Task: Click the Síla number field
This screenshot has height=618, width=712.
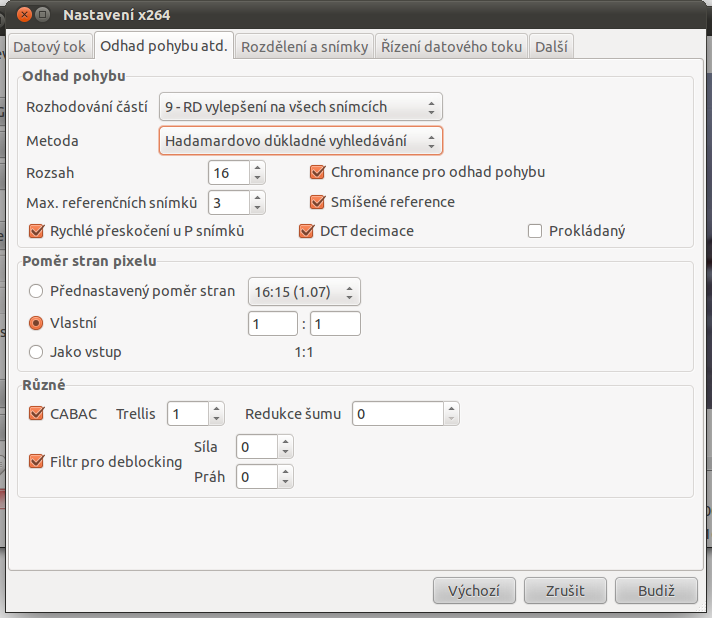Action: pos(257,447)
